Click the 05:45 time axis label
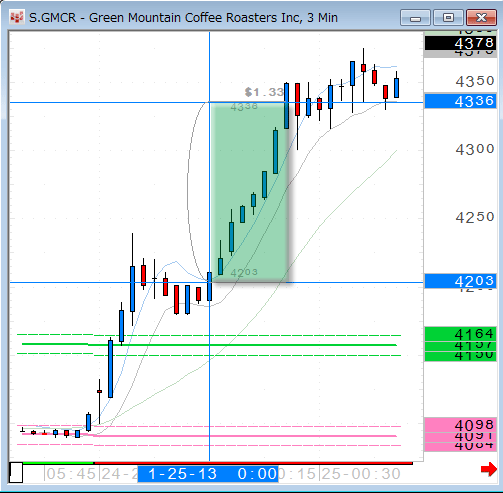 (x=71, y=474)
